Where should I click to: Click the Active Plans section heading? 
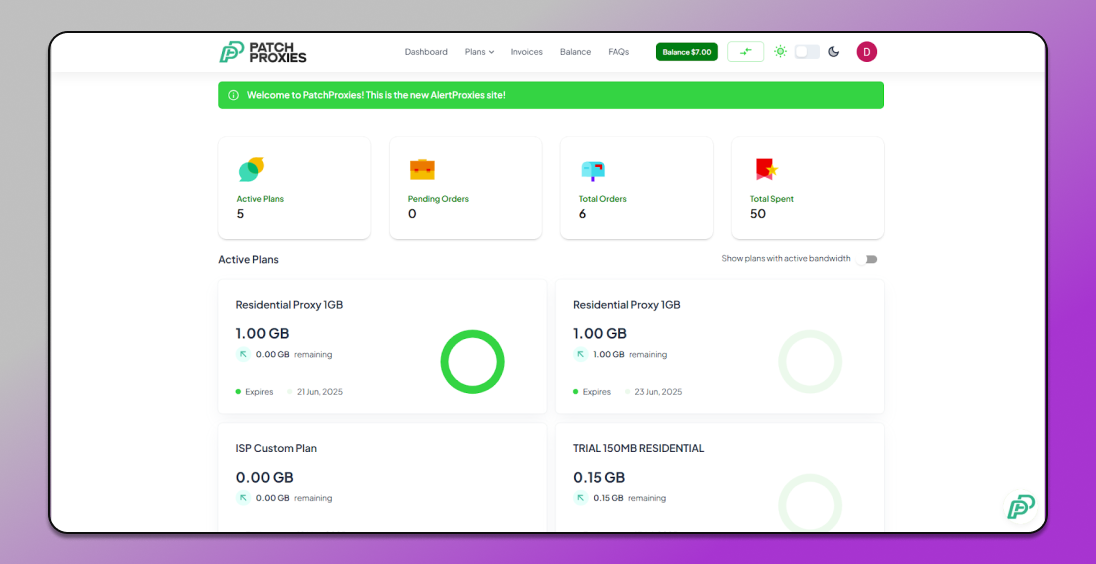click(x=248, y=259)
